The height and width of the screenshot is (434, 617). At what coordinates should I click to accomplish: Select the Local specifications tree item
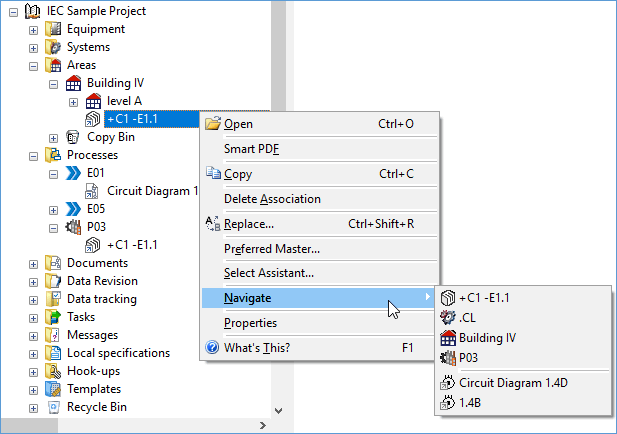(118, 353)
